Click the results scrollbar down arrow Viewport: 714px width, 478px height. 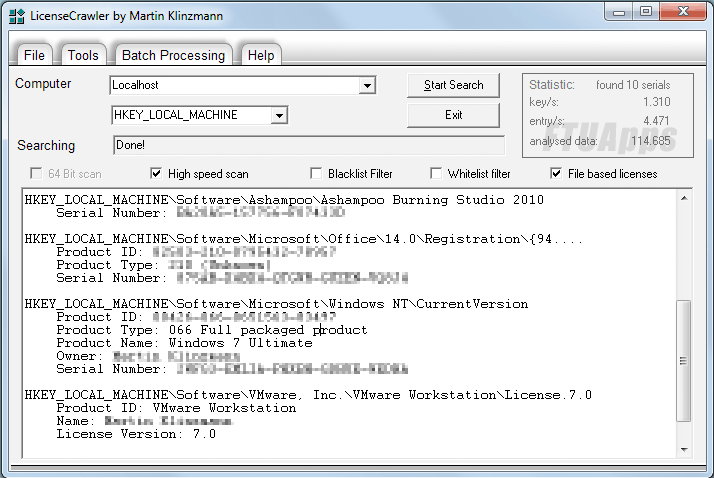684,449
